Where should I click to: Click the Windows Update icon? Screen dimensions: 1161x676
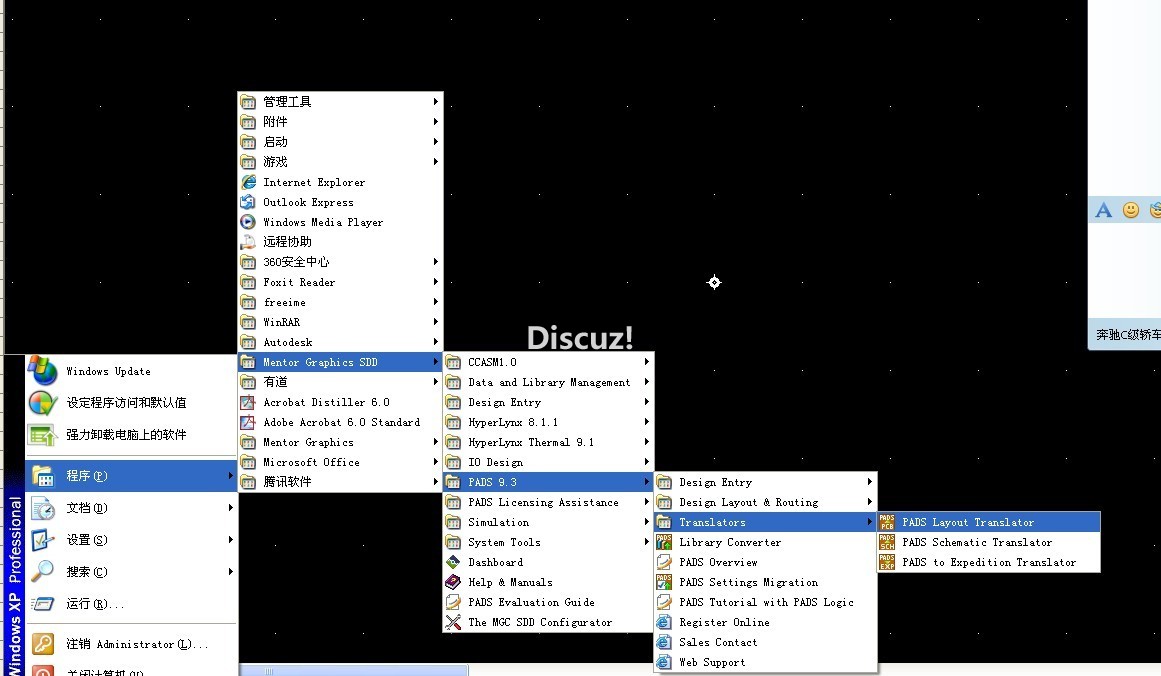(x=43, y=371)
